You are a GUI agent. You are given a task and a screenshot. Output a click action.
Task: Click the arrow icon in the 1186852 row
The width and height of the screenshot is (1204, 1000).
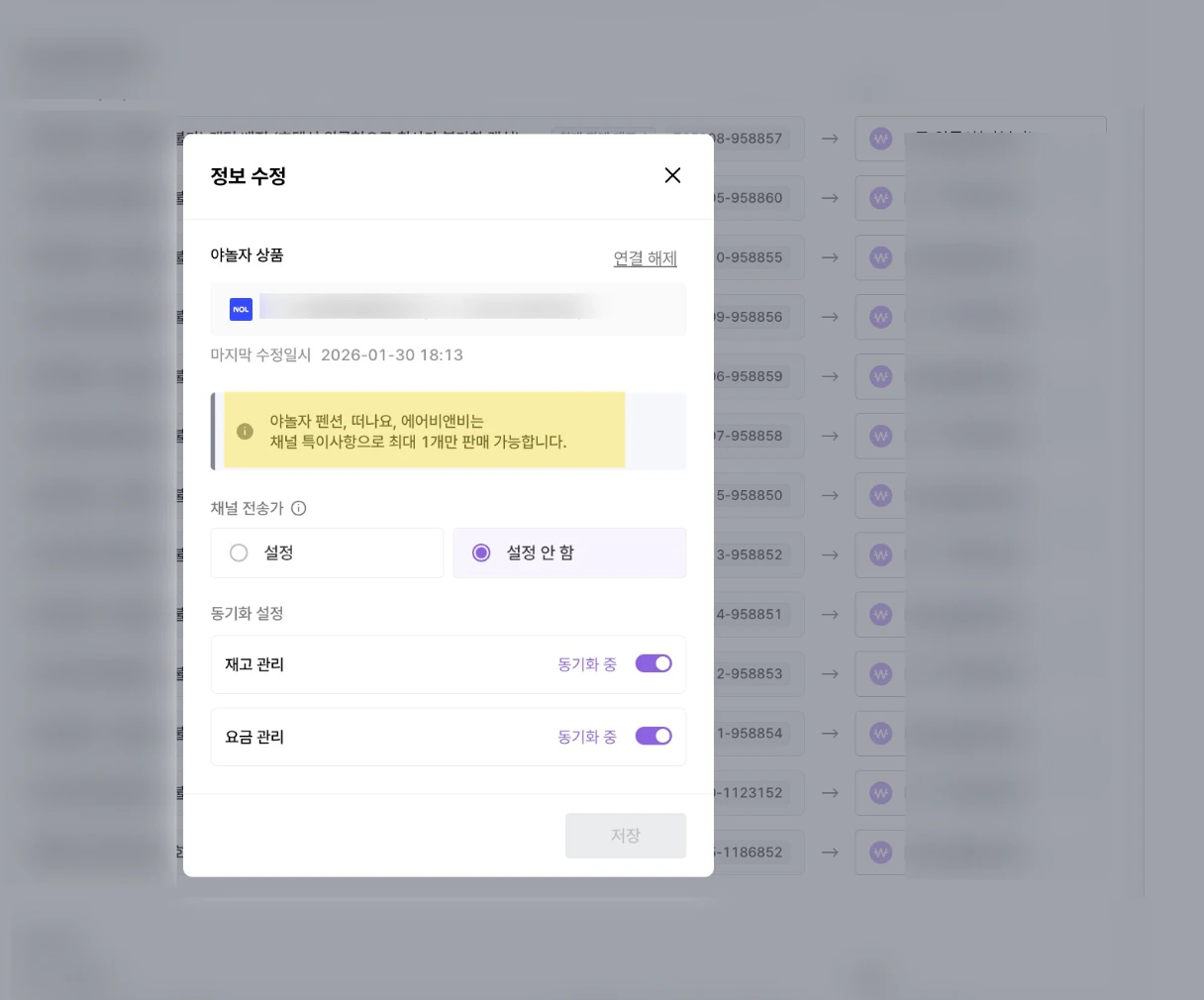[830, 851]
